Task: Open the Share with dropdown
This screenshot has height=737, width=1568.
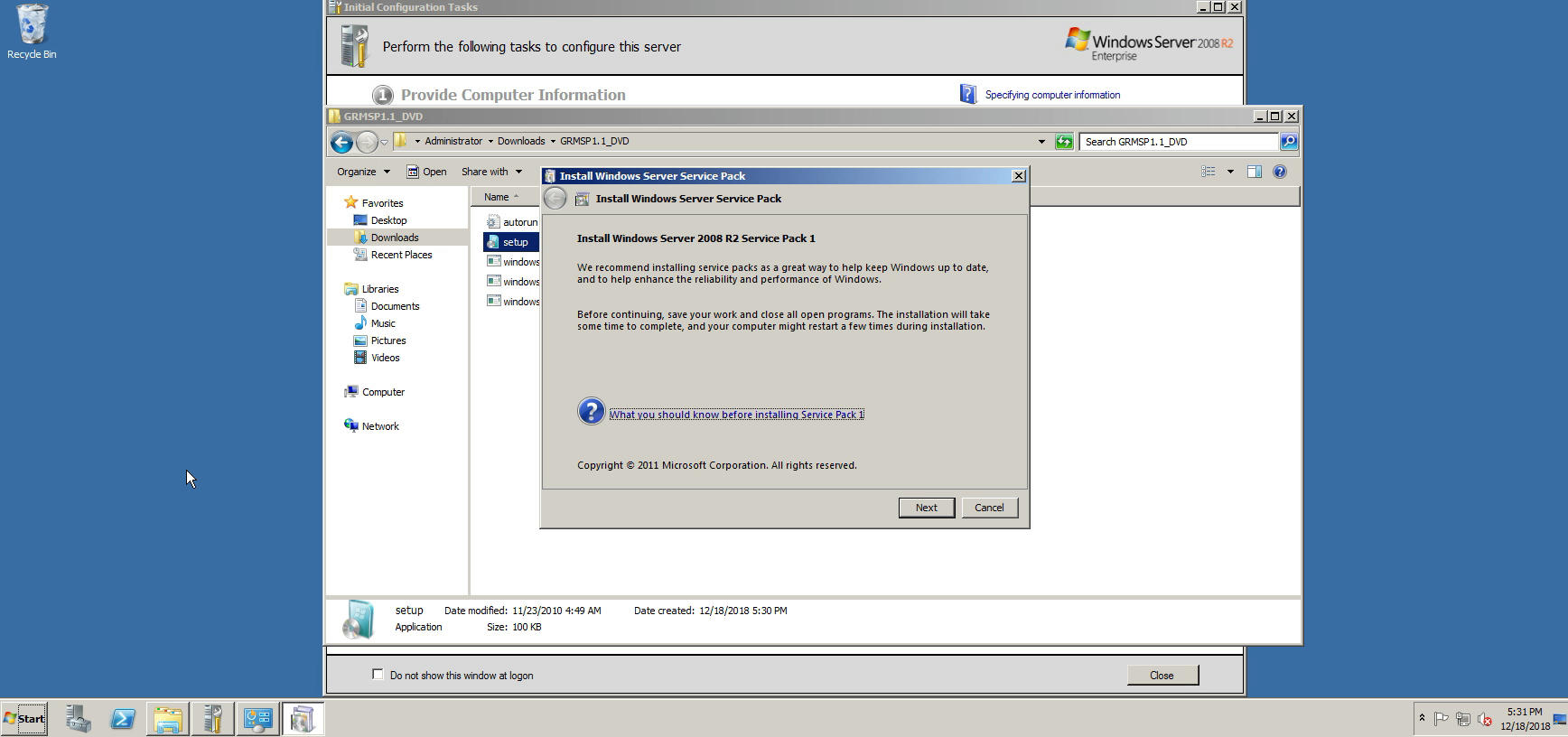Action: (x=491, y=172)
